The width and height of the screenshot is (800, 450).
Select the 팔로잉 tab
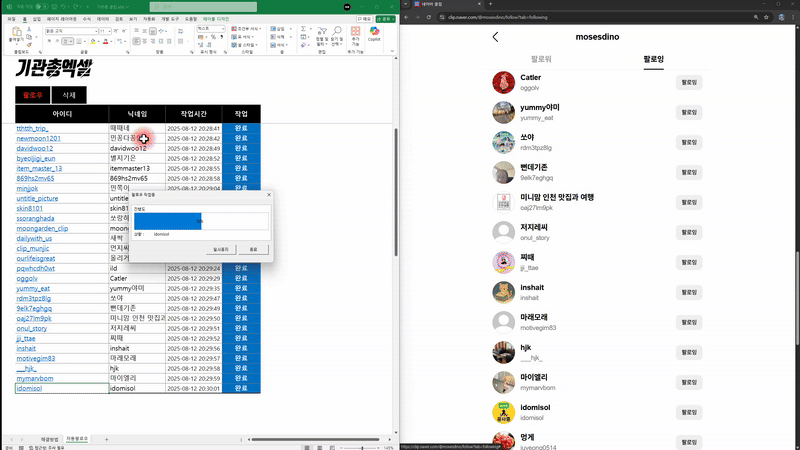tap(654, 59)
